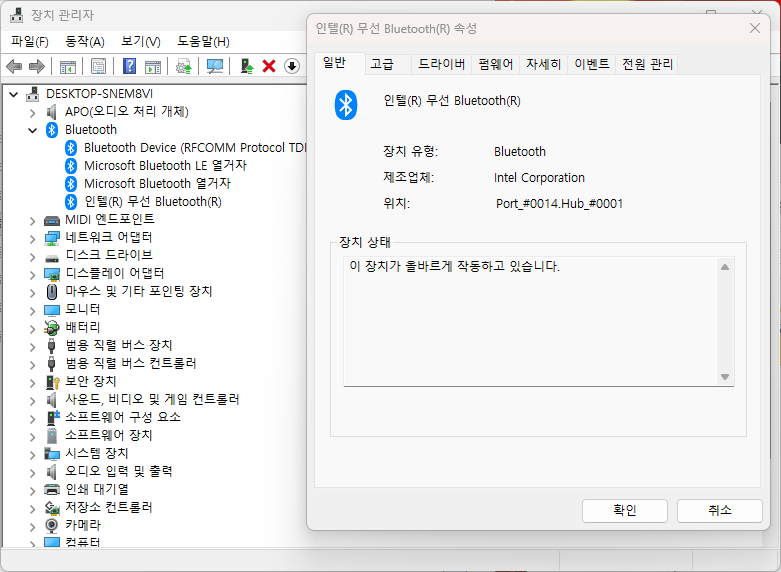The height and width of the screenshot is (572, 781).
Task: Select the 일반 tab
Action: [340, 63]
